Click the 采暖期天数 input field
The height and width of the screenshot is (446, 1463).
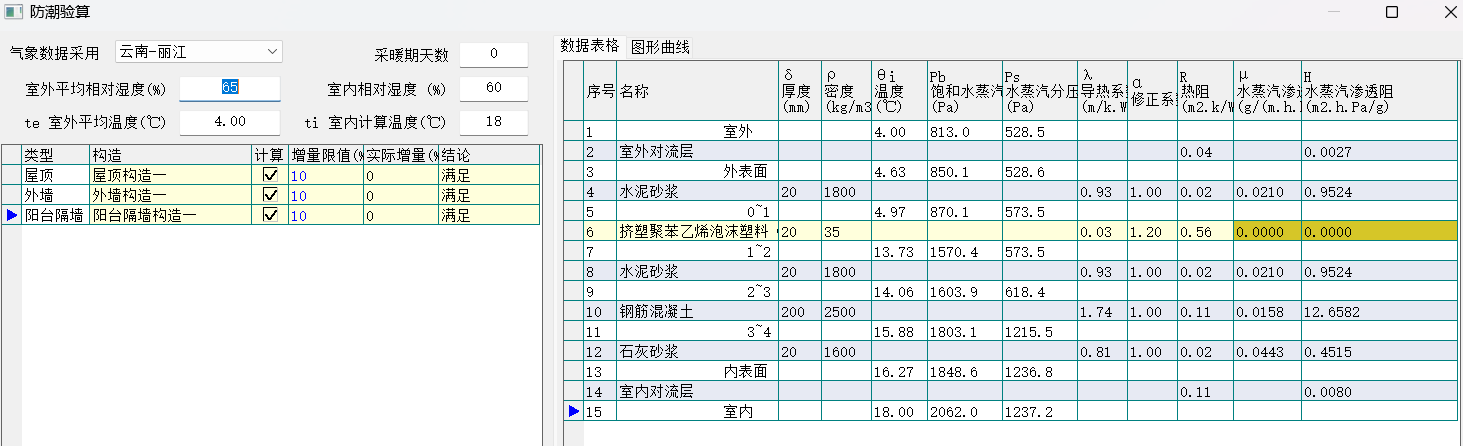493,54
